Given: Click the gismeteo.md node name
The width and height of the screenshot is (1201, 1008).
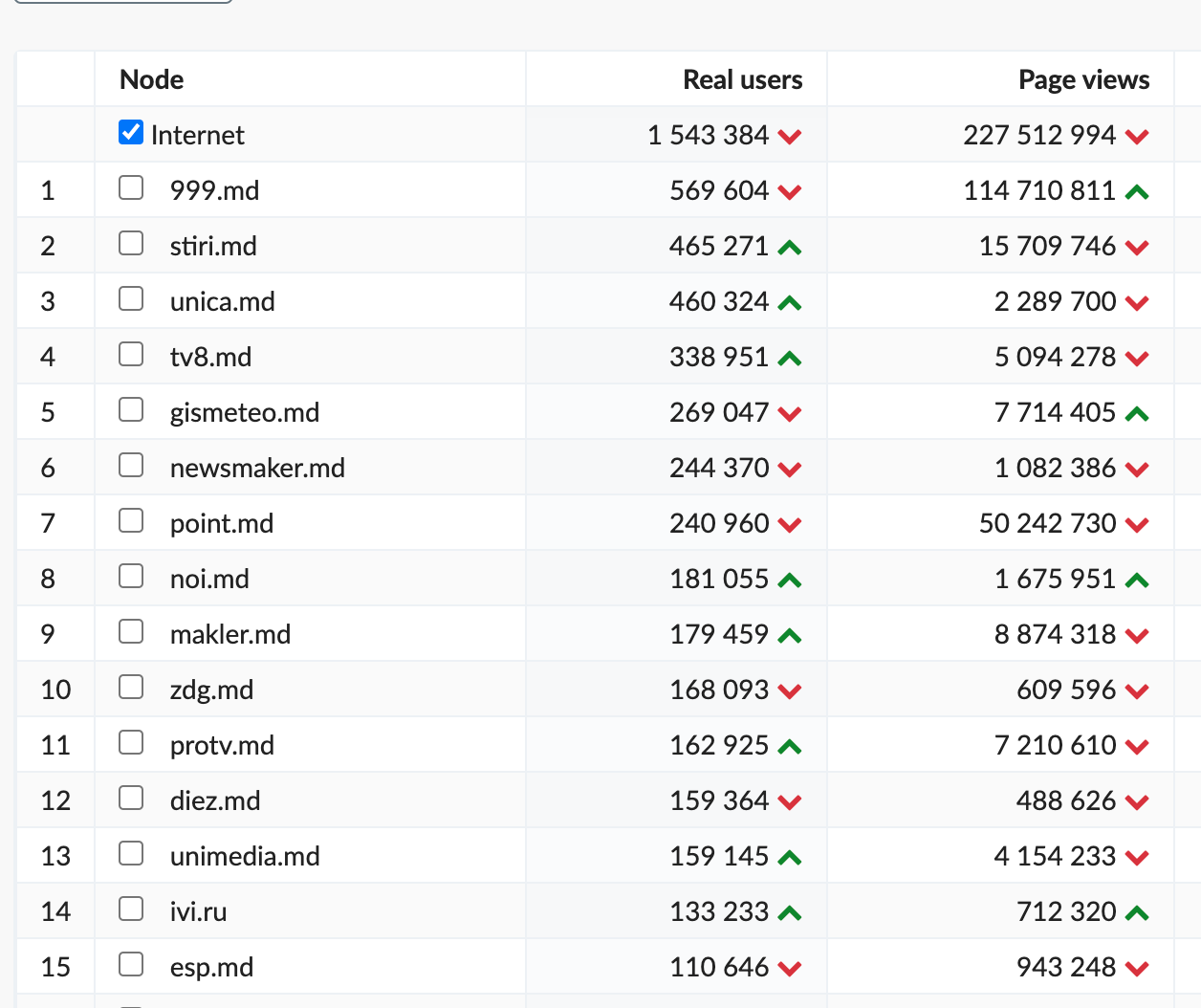Looking at the screenshot, I should point(245,412).
